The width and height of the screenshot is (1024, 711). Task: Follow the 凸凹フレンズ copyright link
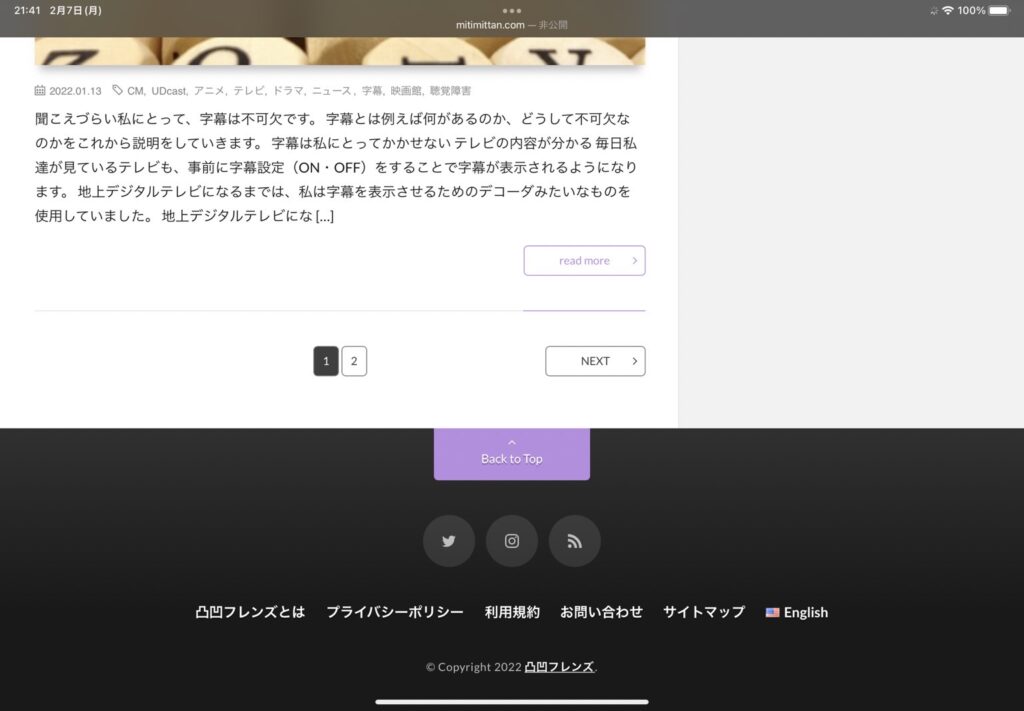(559, 667)
